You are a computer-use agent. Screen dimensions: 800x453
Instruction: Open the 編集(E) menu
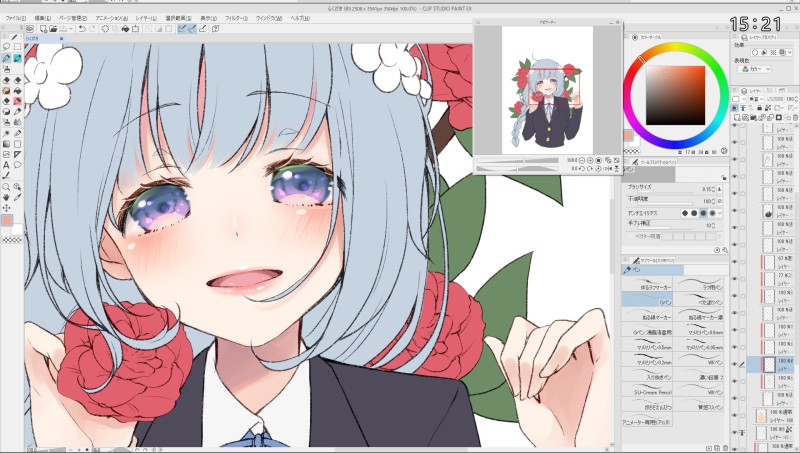coord(42,18)
